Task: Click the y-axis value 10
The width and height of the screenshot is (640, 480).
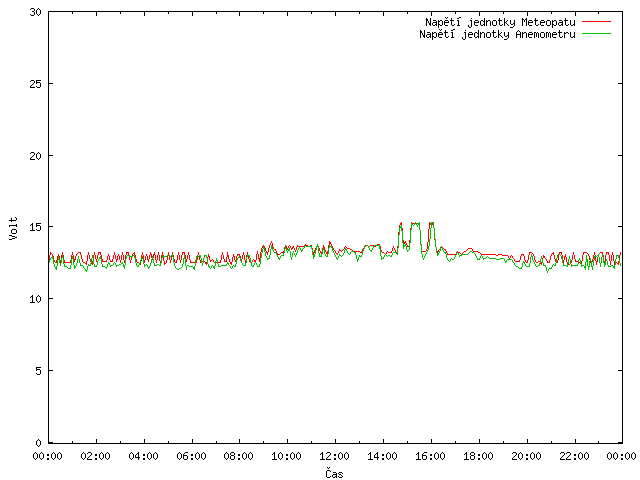Action: click(x=36, y=299)
